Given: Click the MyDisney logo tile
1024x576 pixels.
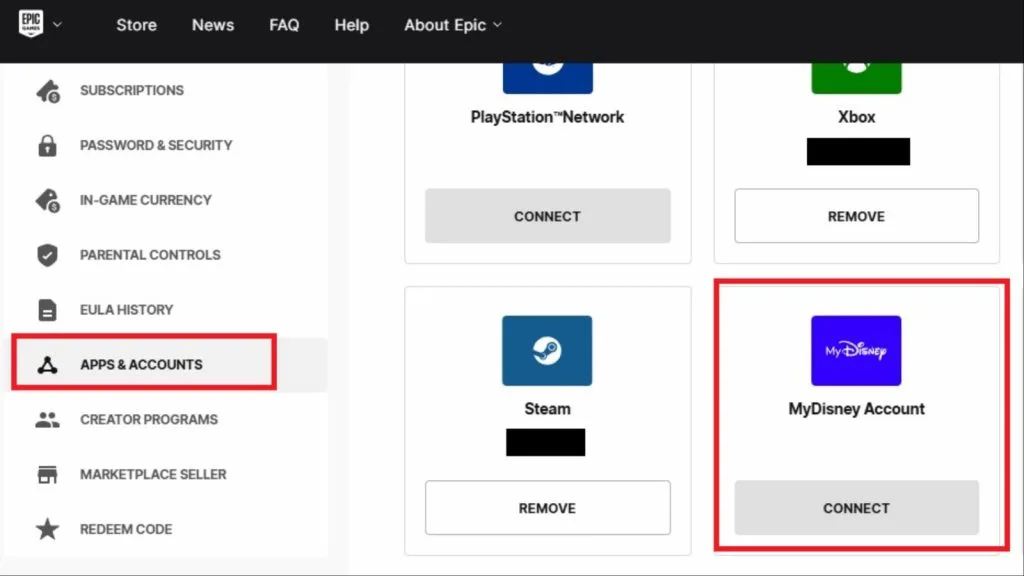Looking at the screenshot, I should [x=856, y=351].
